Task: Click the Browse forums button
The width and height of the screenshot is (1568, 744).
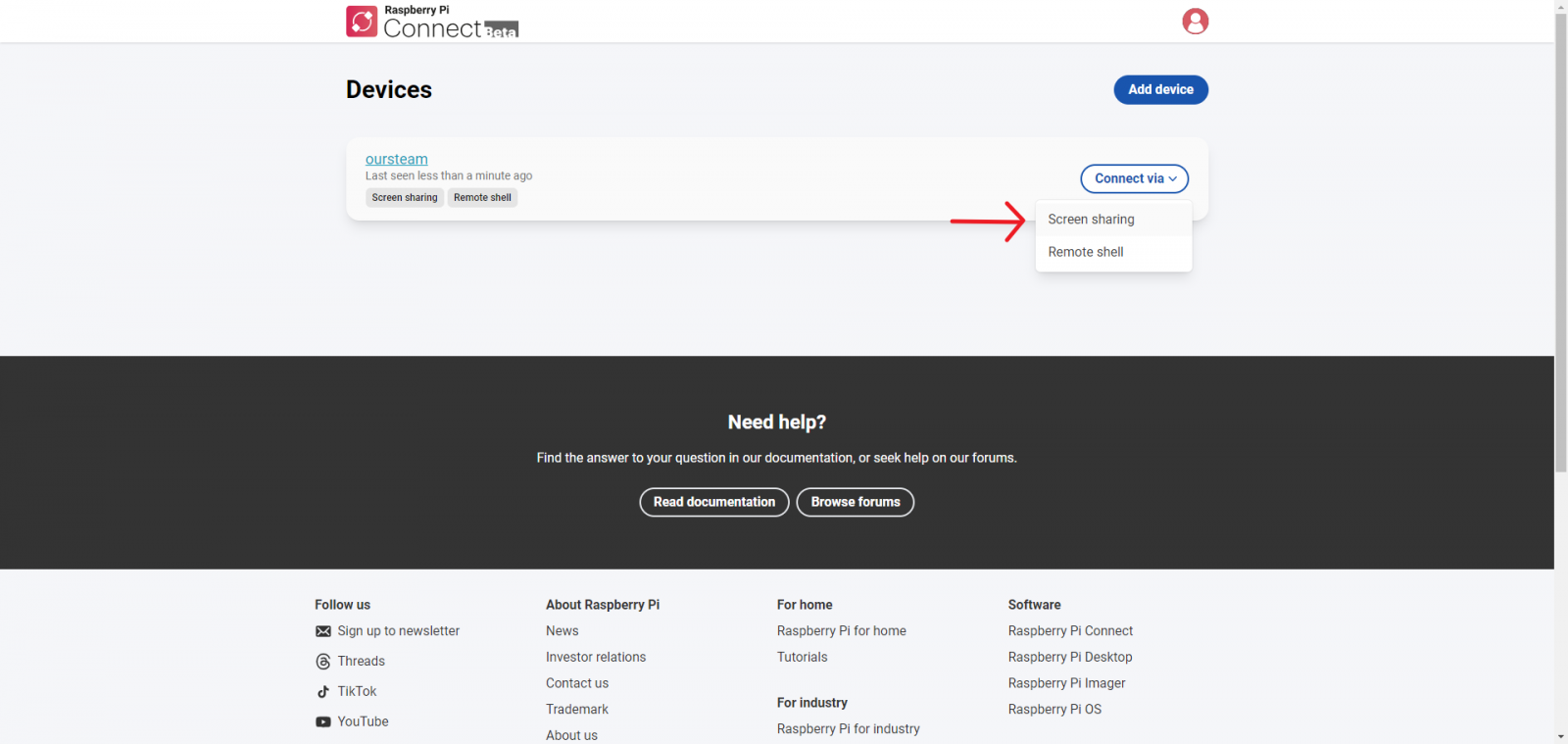Action: pos(856,502)
